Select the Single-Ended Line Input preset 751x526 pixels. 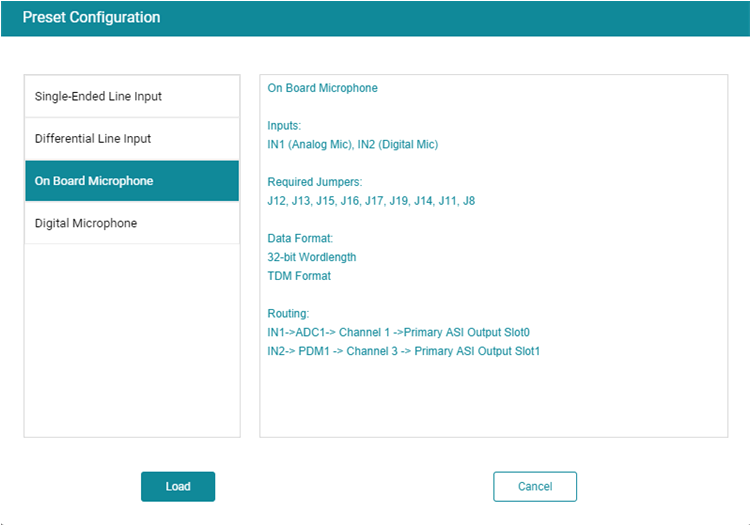point(98,97)
